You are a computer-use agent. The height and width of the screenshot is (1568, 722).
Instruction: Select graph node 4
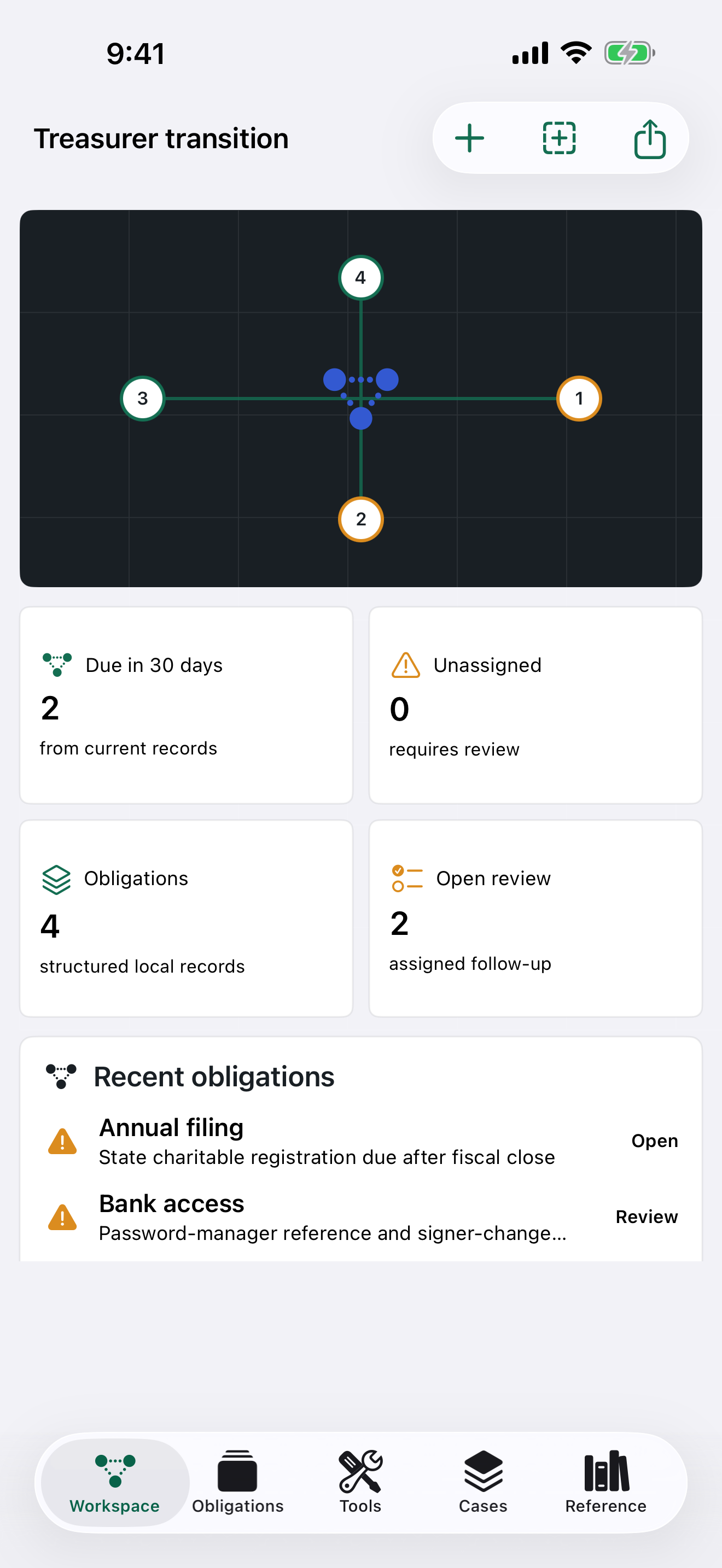(360, 278)
